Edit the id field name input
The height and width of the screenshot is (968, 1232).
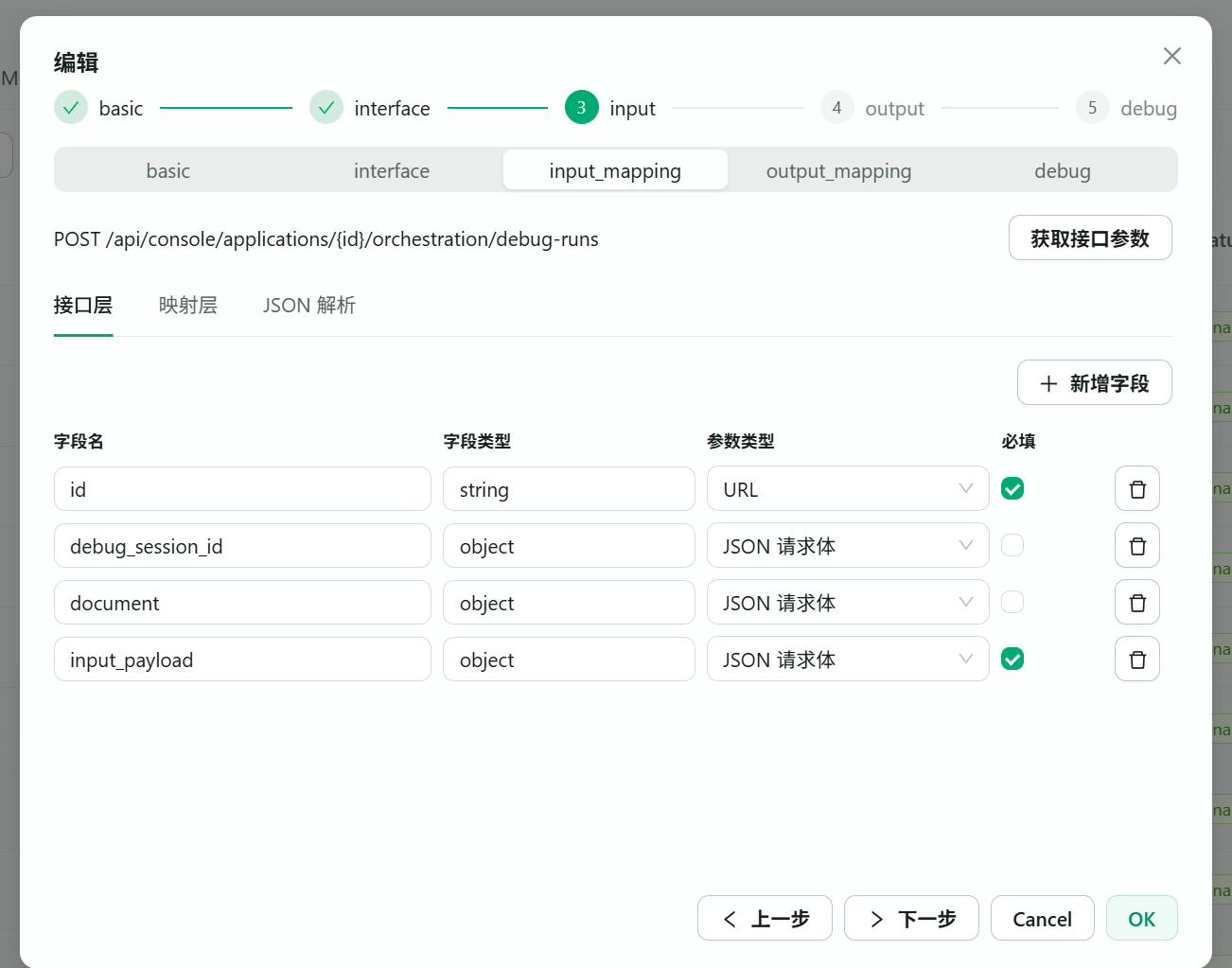click(x=242, y=489)
